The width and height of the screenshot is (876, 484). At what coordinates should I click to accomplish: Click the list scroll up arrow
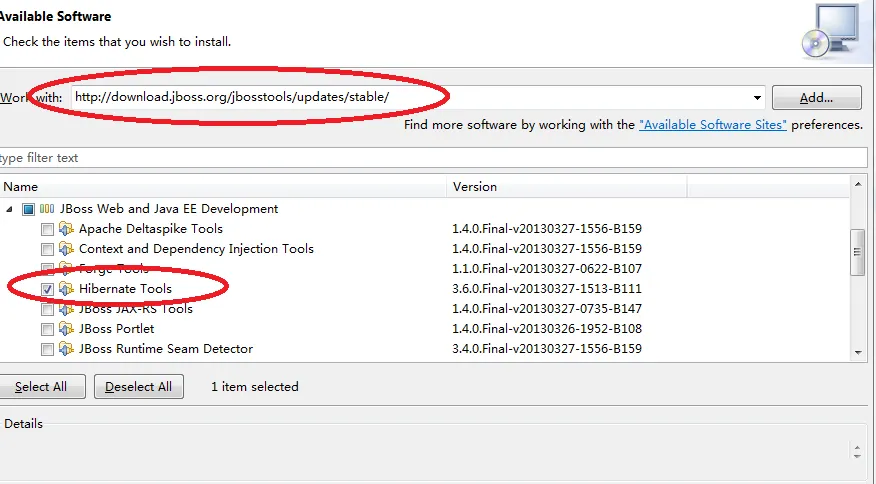click(858, 184)
